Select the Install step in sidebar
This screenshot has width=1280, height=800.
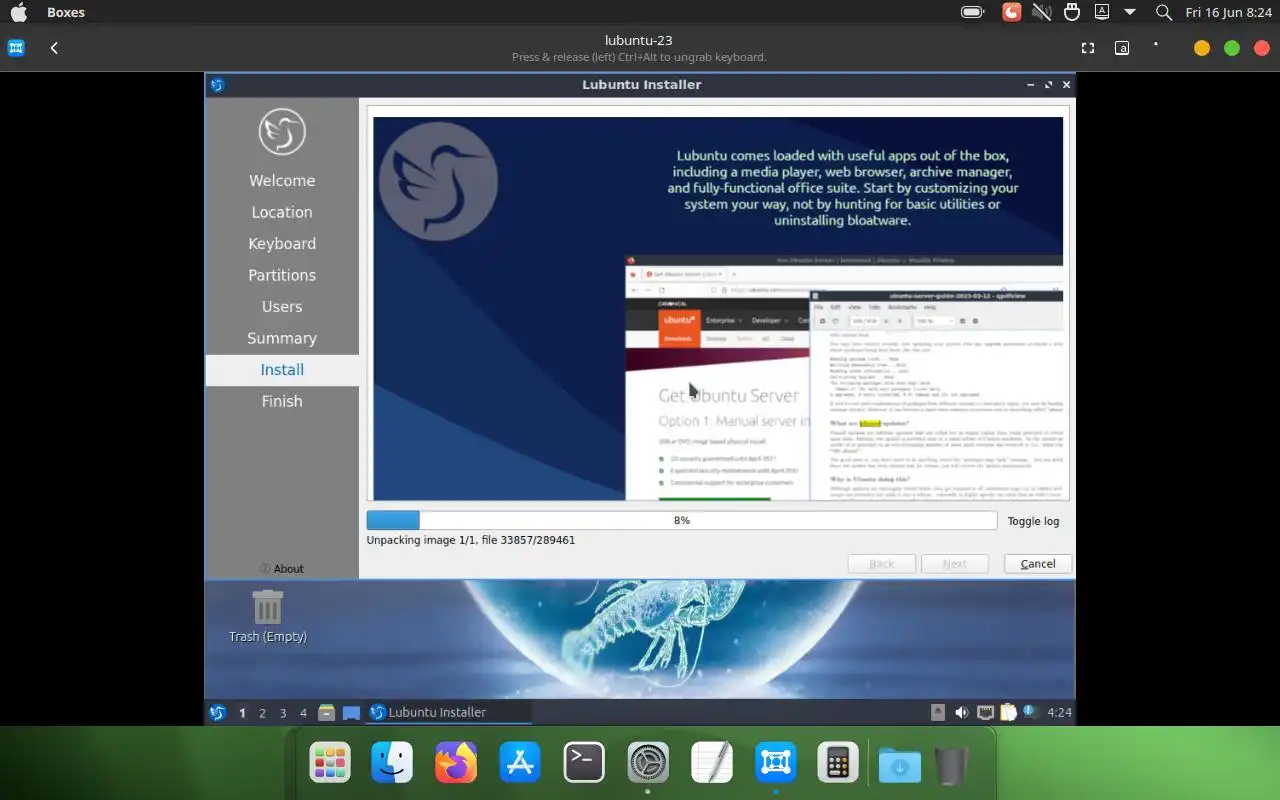tap(282, 370)
